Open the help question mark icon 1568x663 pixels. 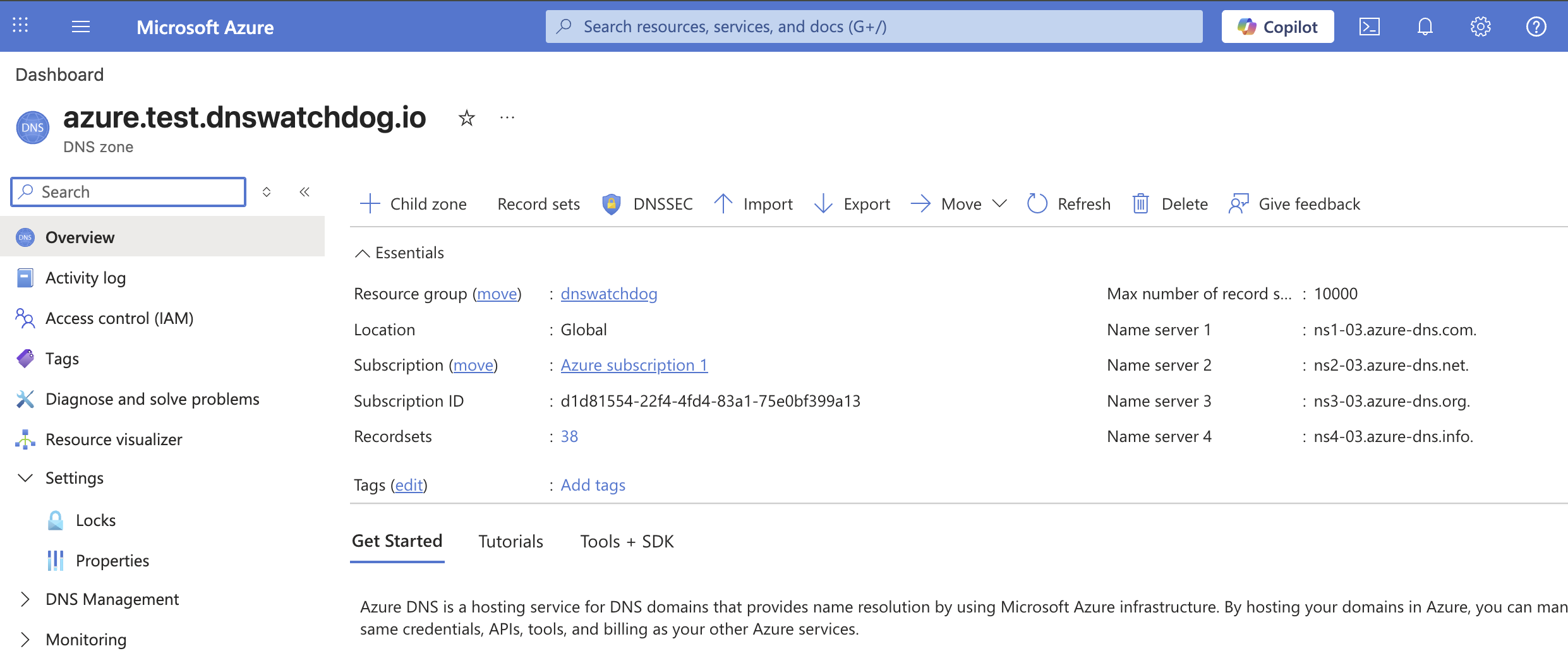tap(1536, 27)
